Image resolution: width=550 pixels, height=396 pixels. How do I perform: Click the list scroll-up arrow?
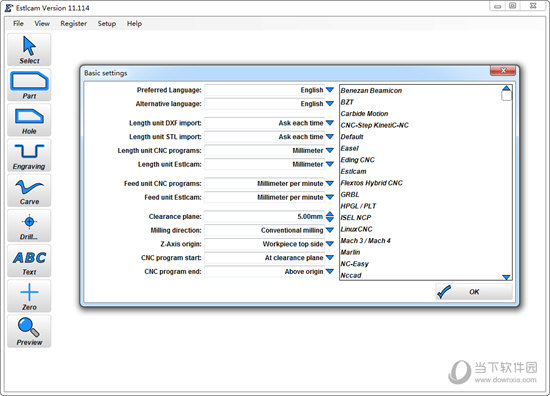coord(506,88)
